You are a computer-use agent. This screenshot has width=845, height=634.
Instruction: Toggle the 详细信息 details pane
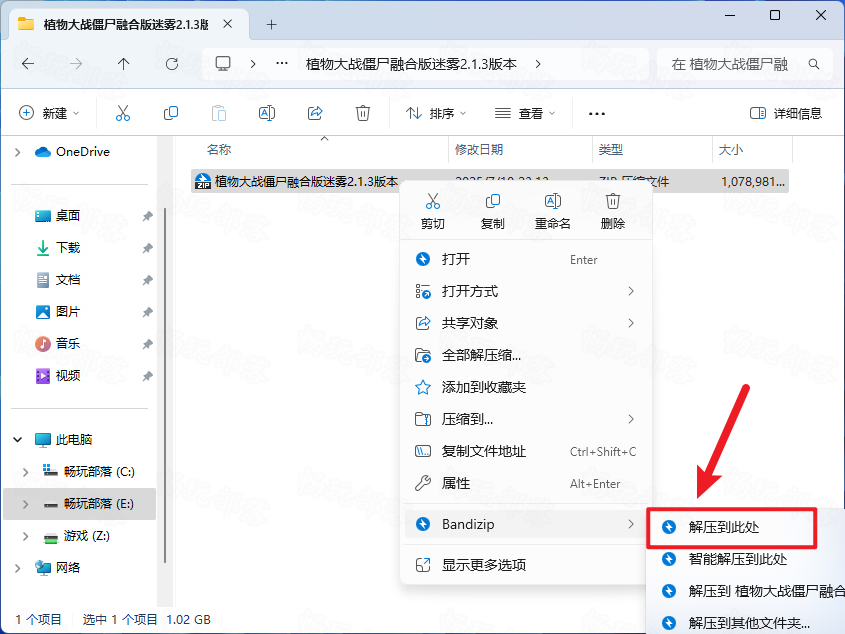tap(786, 113)
